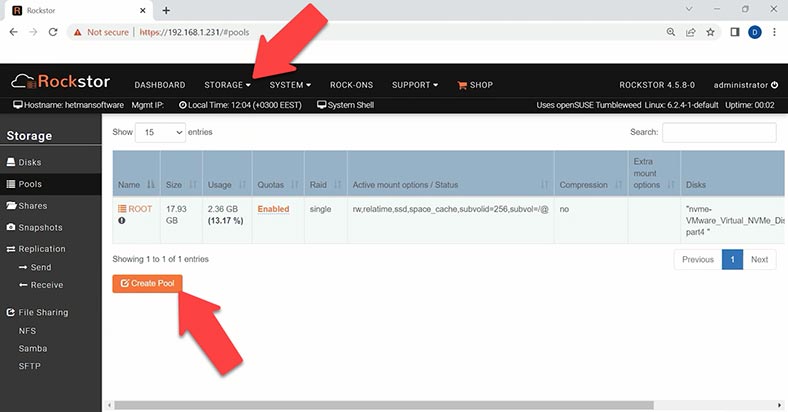Viewport: 788px width, 412px height.
Task: Open the SUPPORT dropdown menu
Action: click(x=415, y=85)
